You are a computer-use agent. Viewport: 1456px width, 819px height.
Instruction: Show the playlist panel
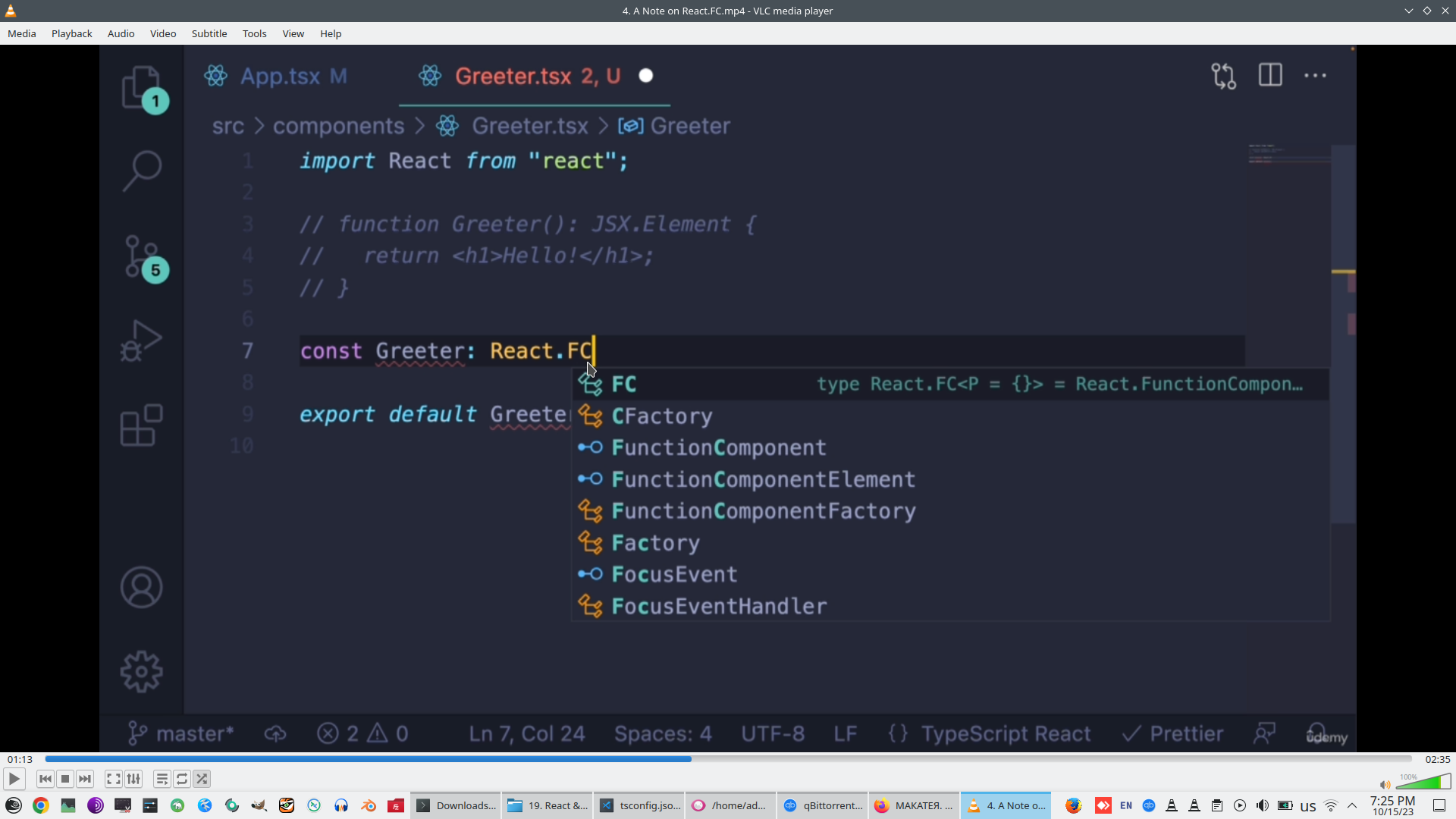click(x=162, y=779)
